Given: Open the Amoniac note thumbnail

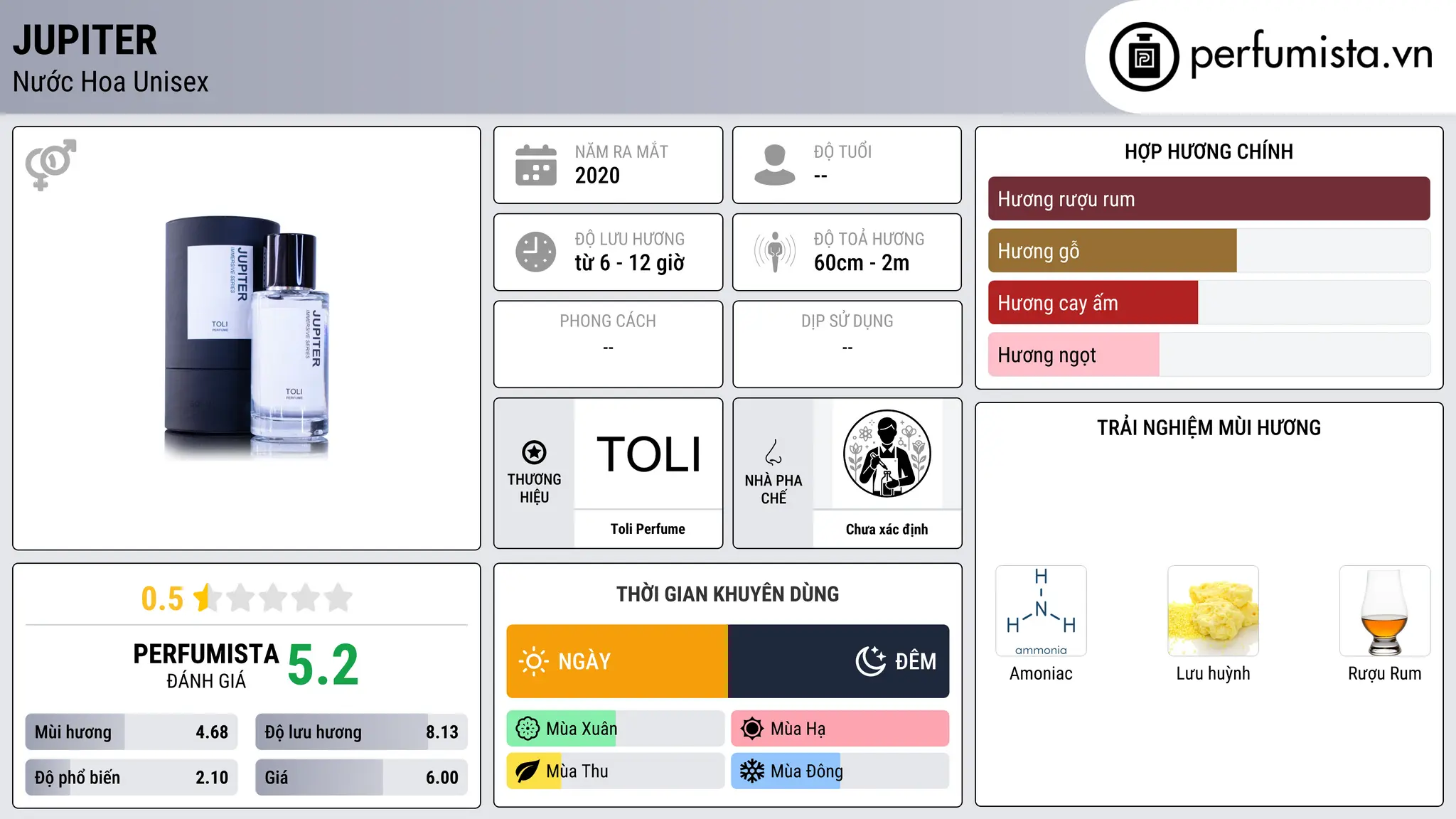Looking at the screenshot, I should (x=1041, y=611).
